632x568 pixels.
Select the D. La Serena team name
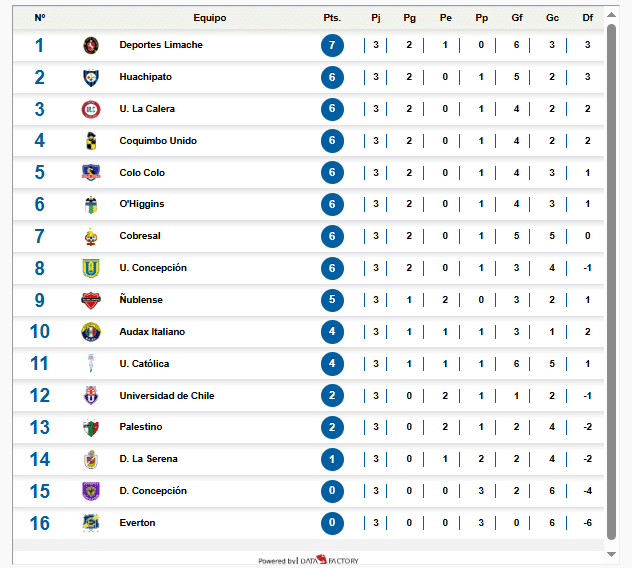148,459
